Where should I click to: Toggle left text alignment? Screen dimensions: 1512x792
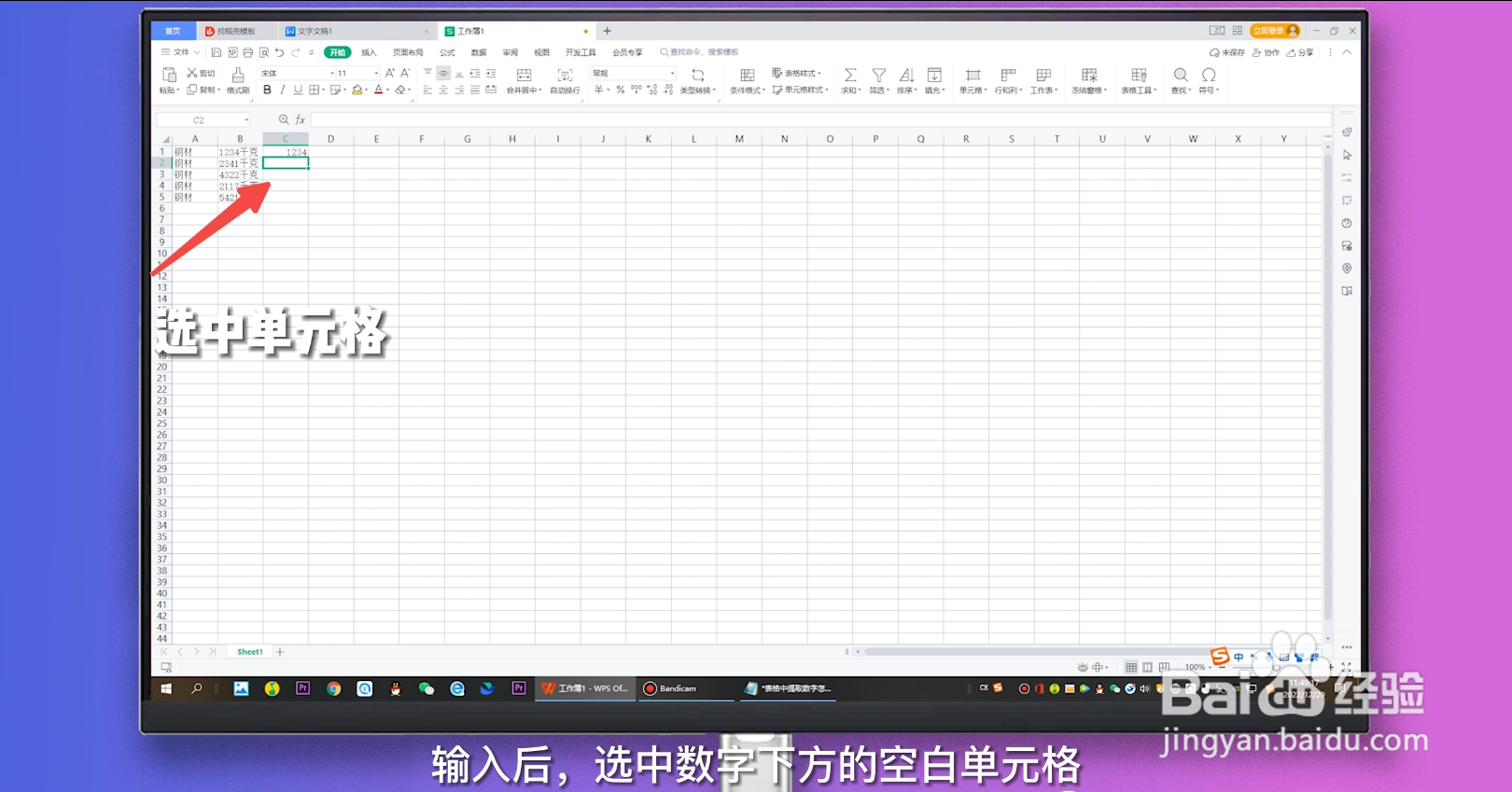click(x=427, y=90)
